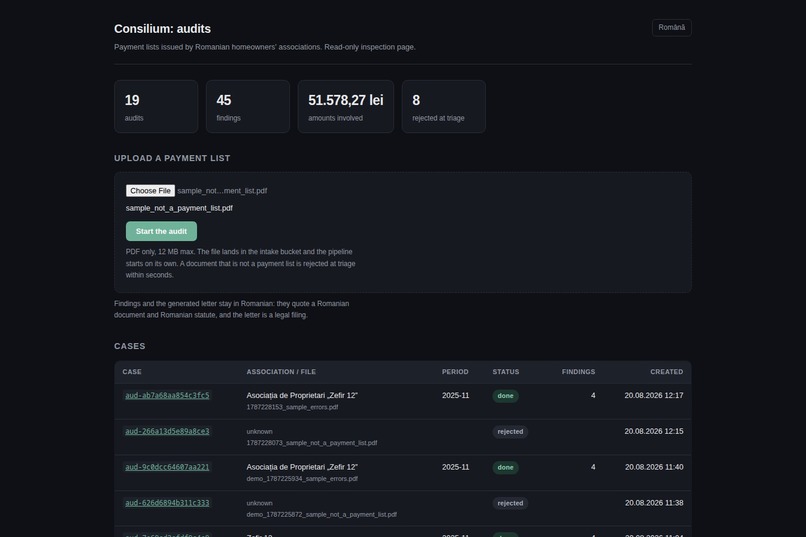Viewport: 806px width, 537px height.
Task: Click the Consilium: audits page title
Action: point(162,29)
